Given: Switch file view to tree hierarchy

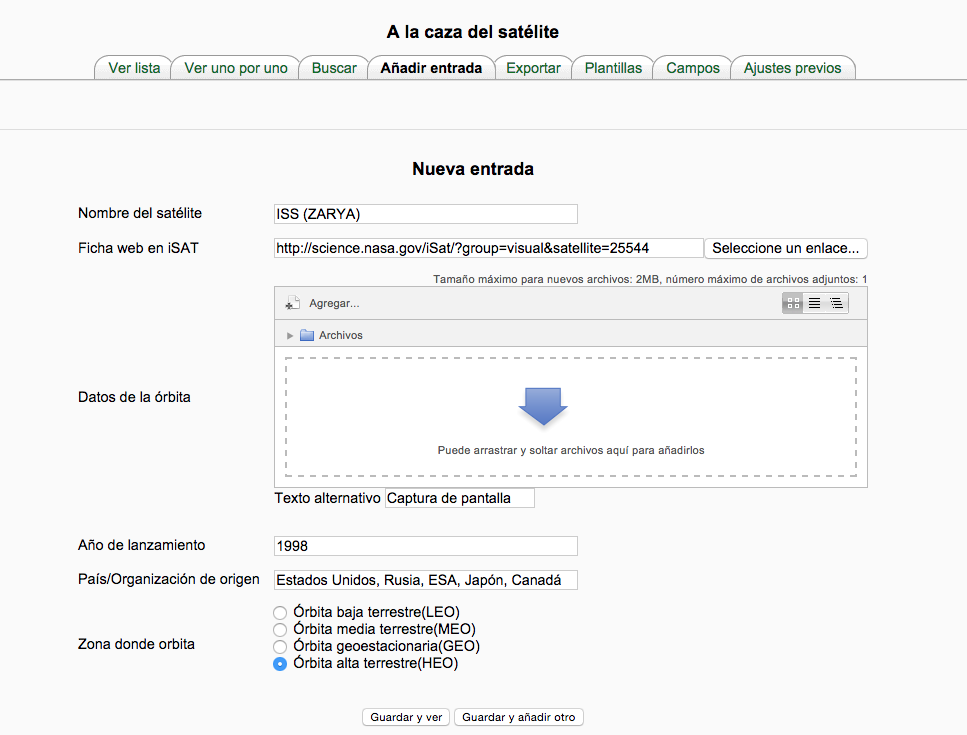Looking at the screenshot, I should click(836, 303).
